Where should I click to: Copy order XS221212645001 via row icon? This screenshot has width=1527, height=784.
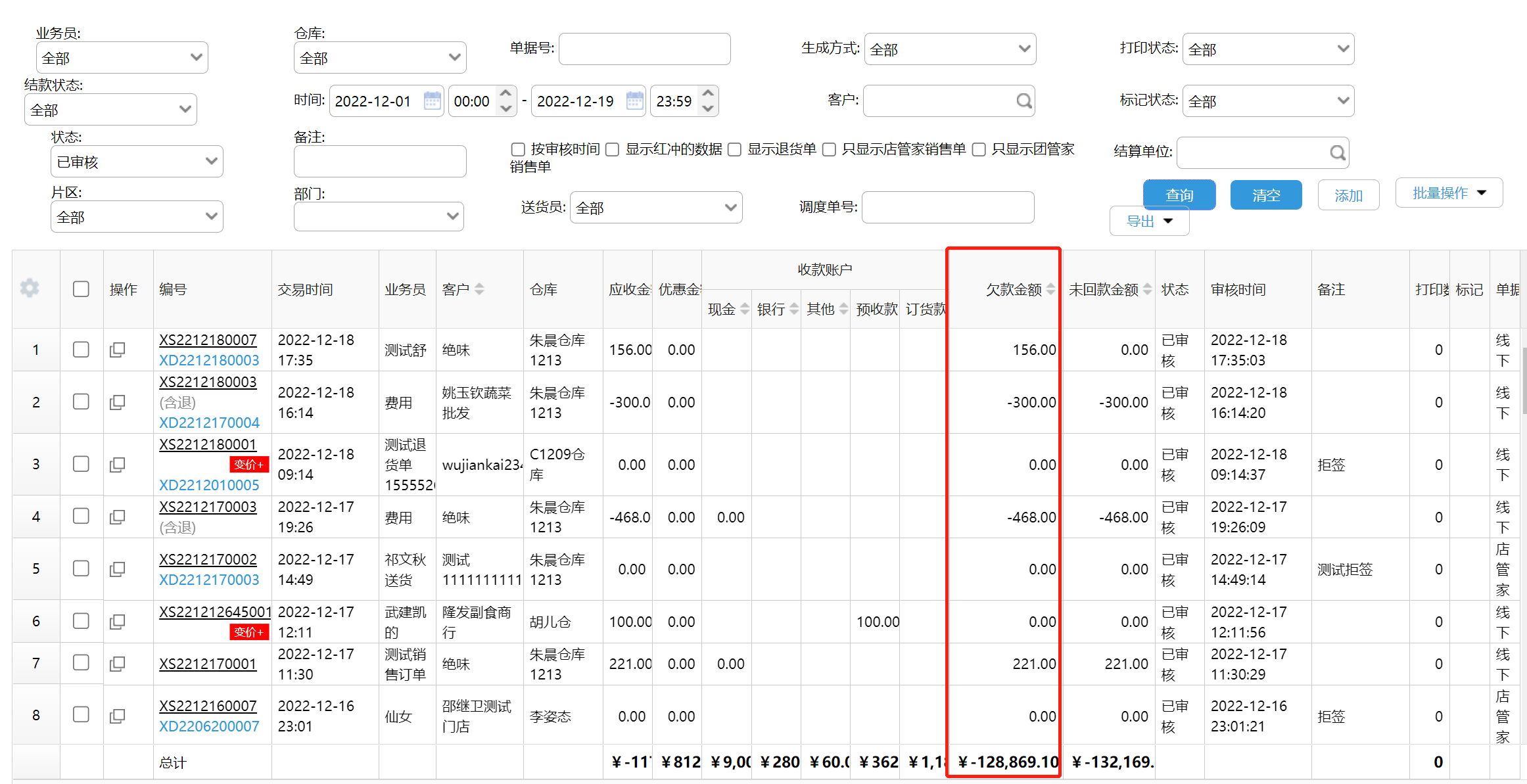118,622
